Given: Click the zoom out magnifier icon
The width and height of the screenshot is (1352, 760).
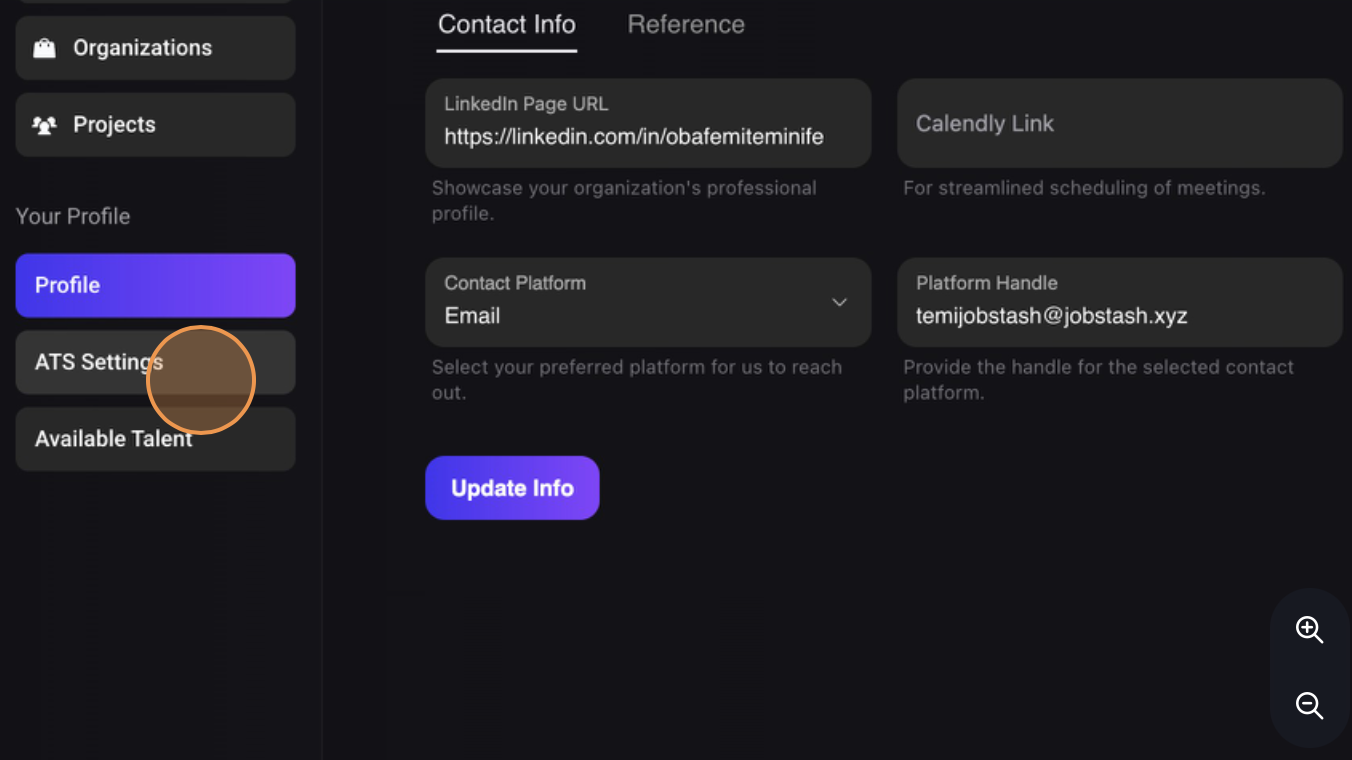Looking at the screenshot, I should 1309,705.
